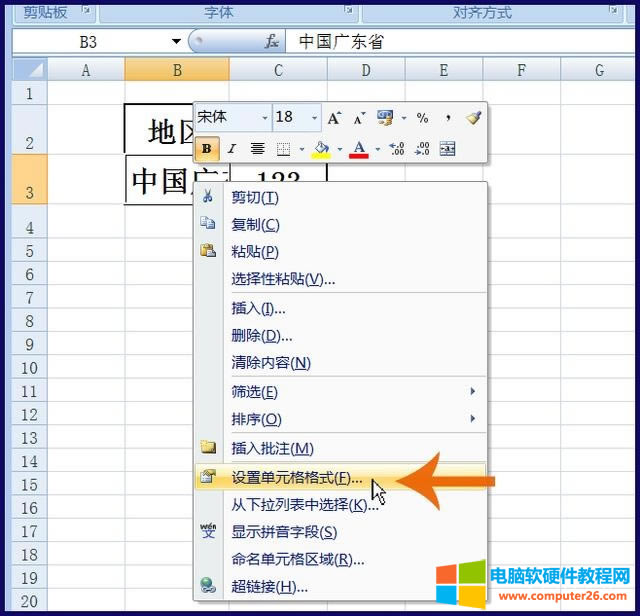Select 设置单元格格式(F) from context menu
This screenshot has height=616, width=640.
coord(297,477)
